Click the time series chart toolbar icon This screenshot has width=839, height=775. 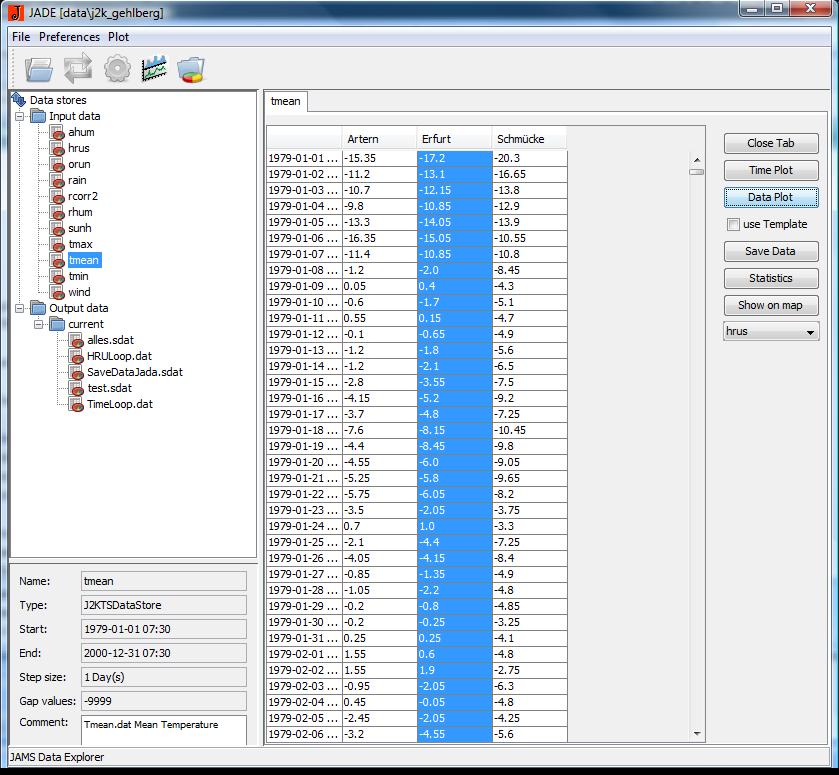pos(154,69)
